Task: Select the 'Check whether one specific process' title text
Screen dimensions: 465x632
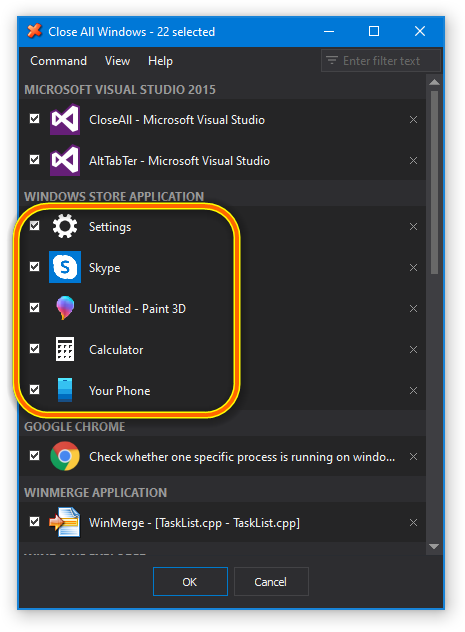Action: coord(242,457)
